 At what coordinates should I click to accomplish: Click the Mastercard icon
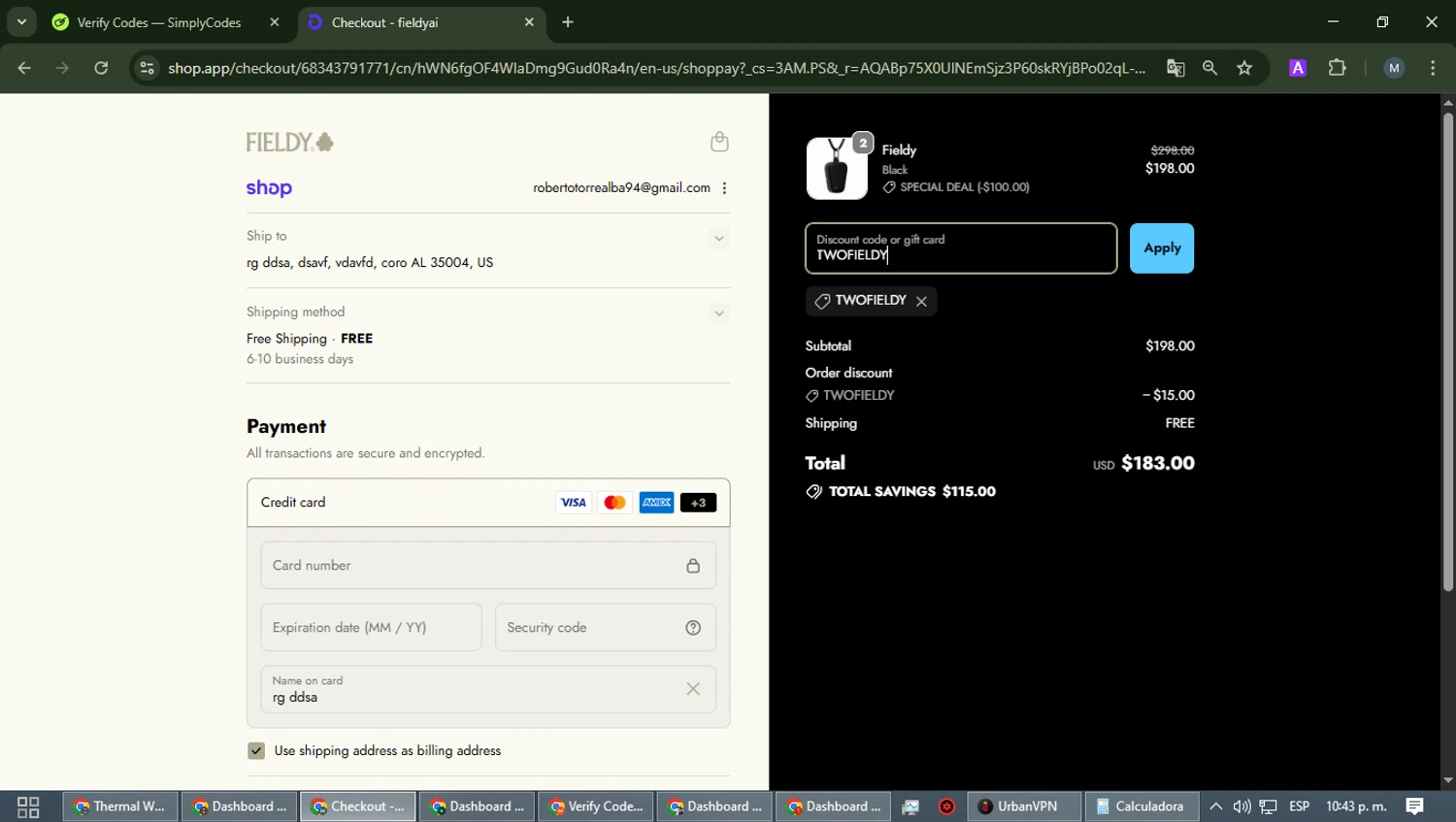tap(615, 503)
